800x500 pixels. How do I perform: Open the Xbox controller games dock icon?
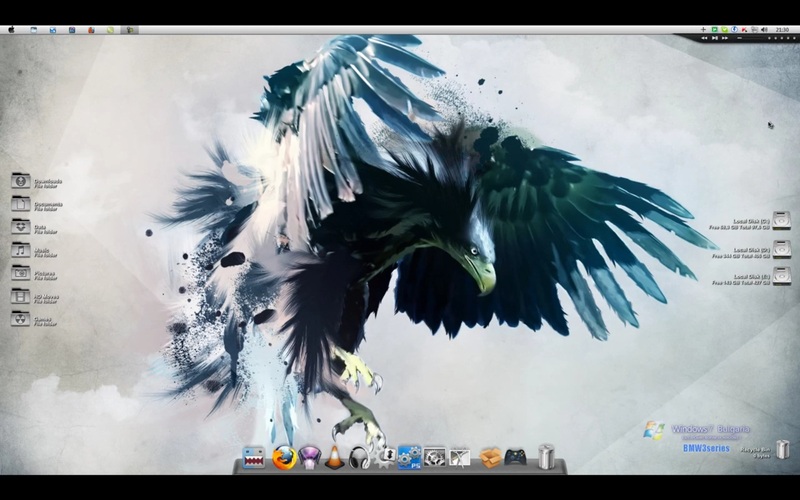515,457
